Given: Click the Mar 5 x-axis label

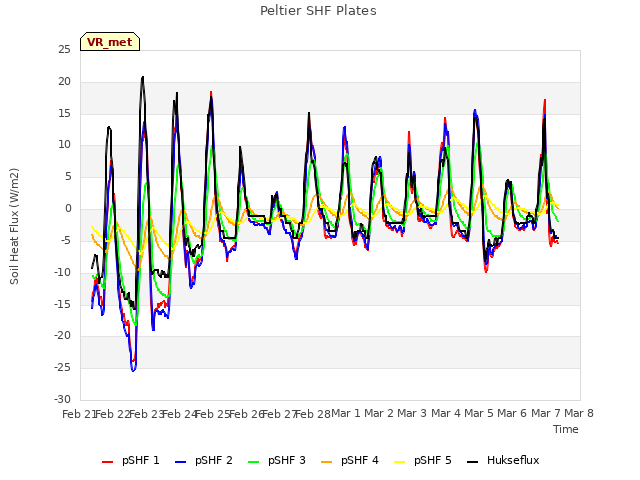Looking at the screenshot, I should click(479, 413).
